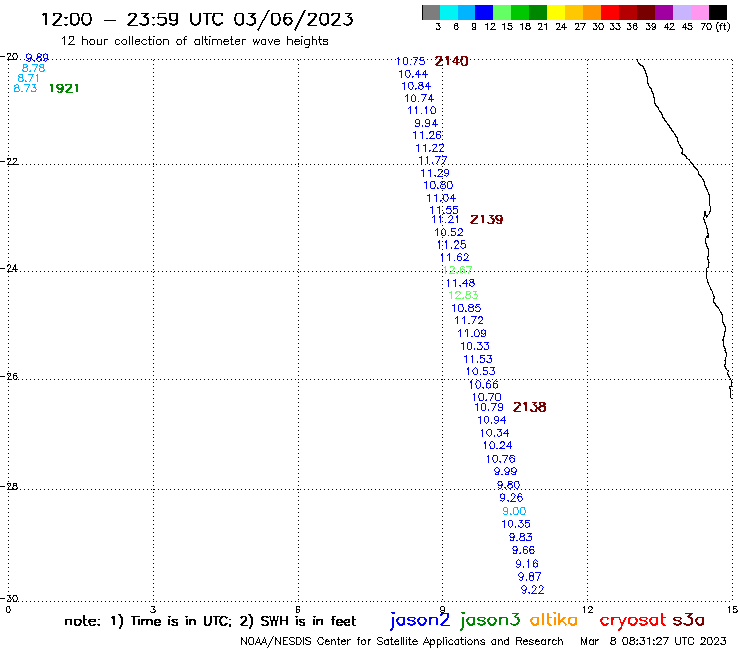Image resolution: width=740 pixels, height=650 pixels.
Task: Select the pink swatch in the color scale
Action: tap(700, 12)
